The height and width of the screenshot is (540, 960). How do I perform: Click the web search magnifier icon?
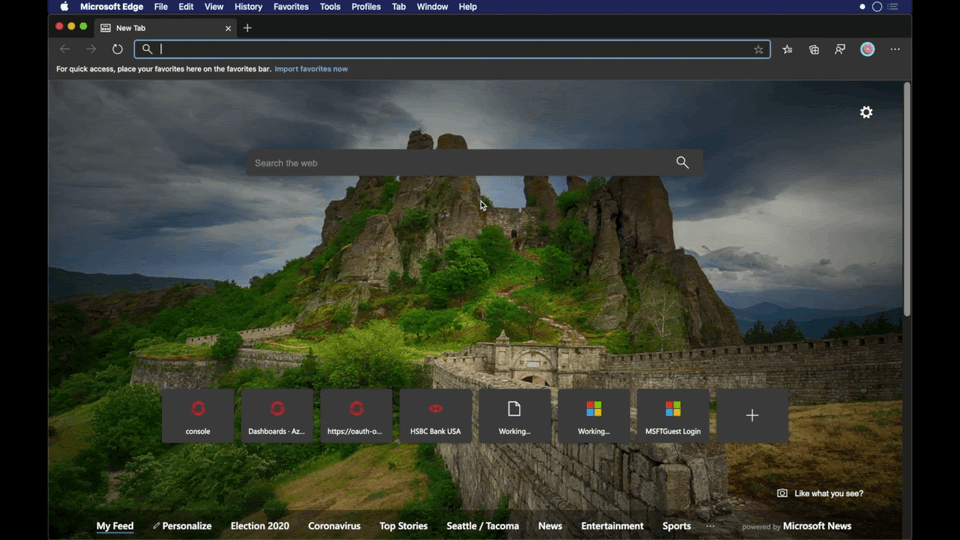(682, 163)
